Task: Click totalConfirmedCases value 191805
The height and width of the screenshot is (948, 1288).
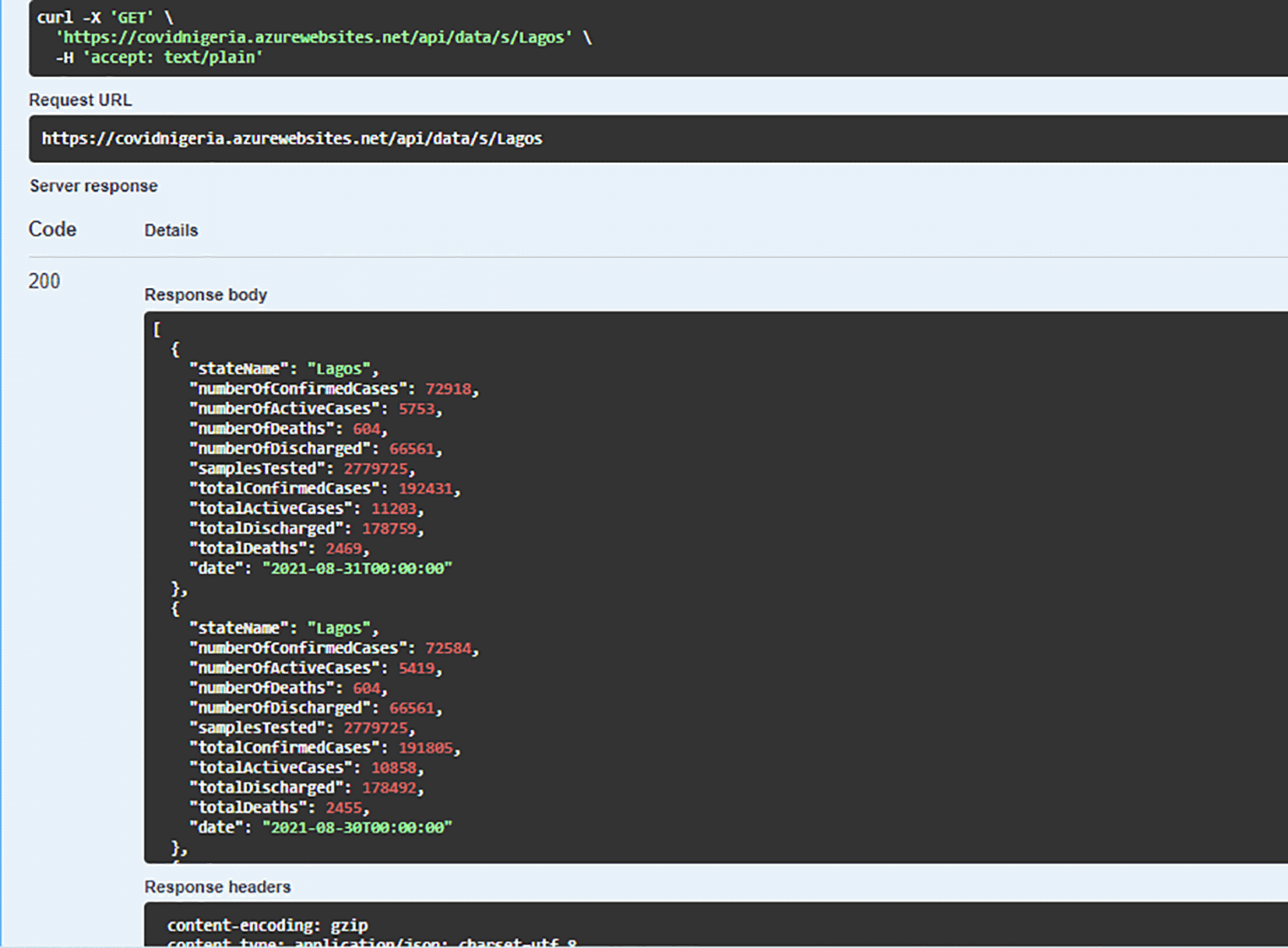Action: click(425, 748)
